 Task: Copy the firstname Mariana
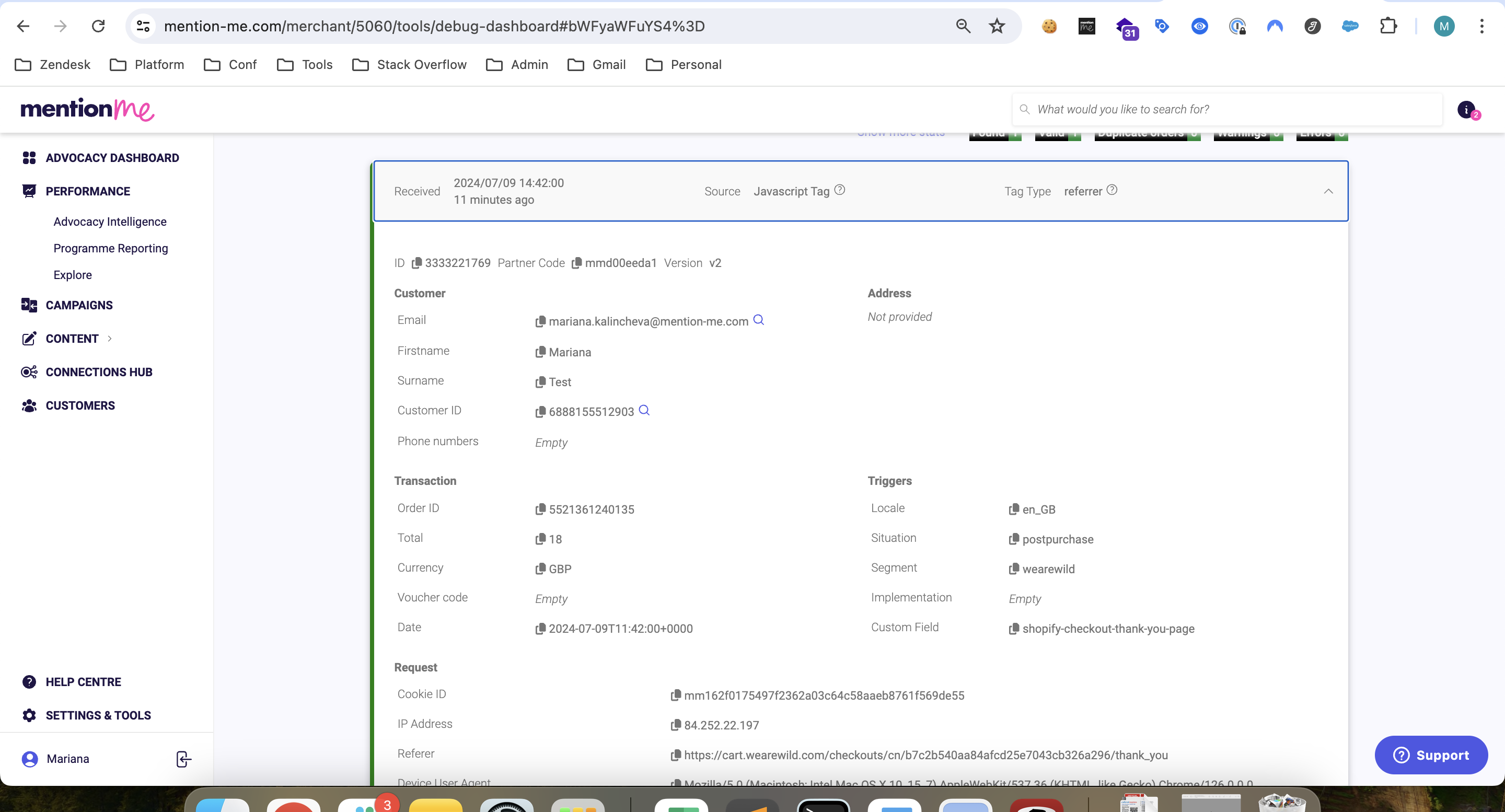tap(540, 352)
